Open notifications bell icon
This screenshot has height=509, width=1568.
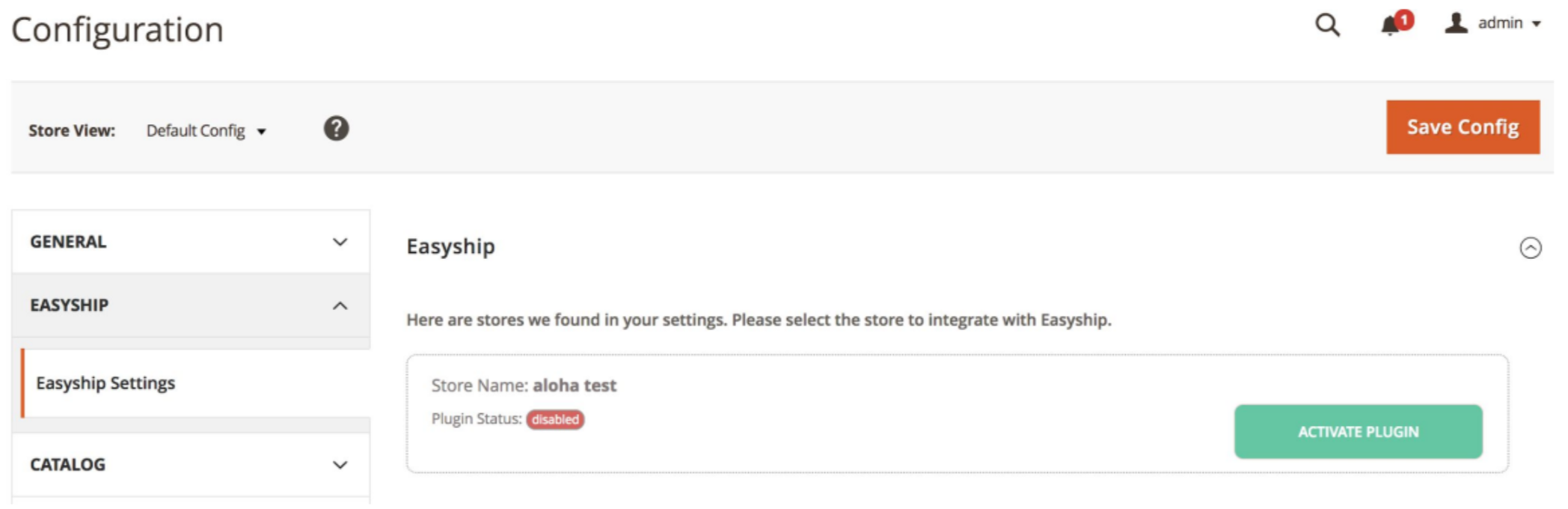[1390, 25]
